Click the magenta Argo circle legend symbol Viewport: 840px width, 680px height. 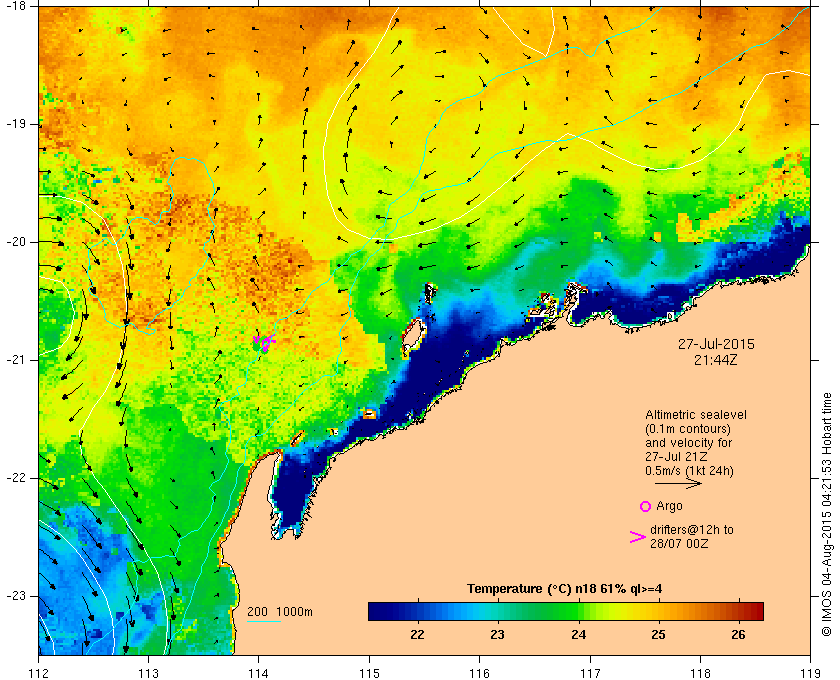pyautogui.click(x=646, y=506)
